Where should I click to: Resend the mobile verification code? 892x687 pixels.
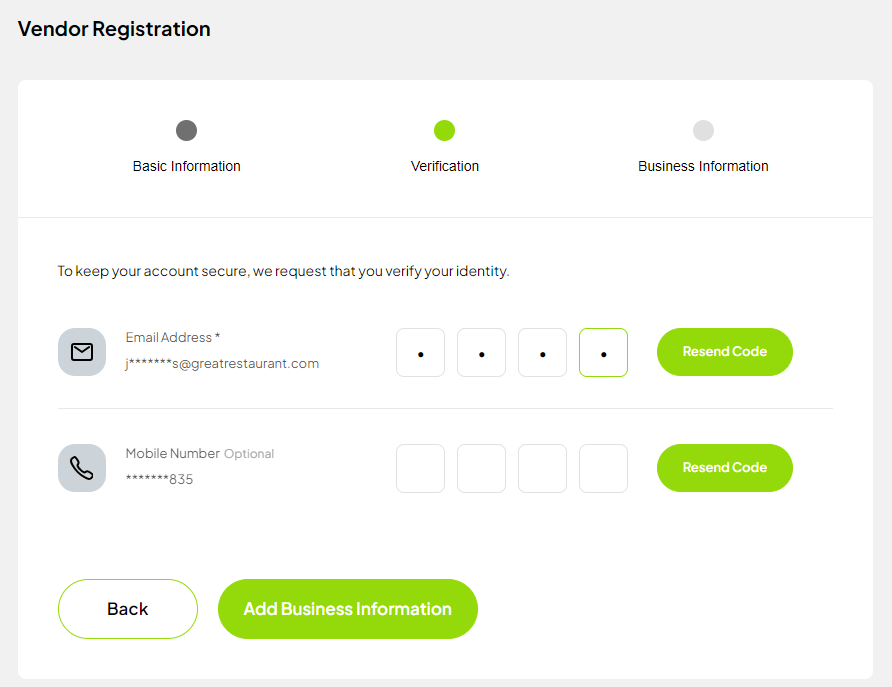tap(724, 468)
